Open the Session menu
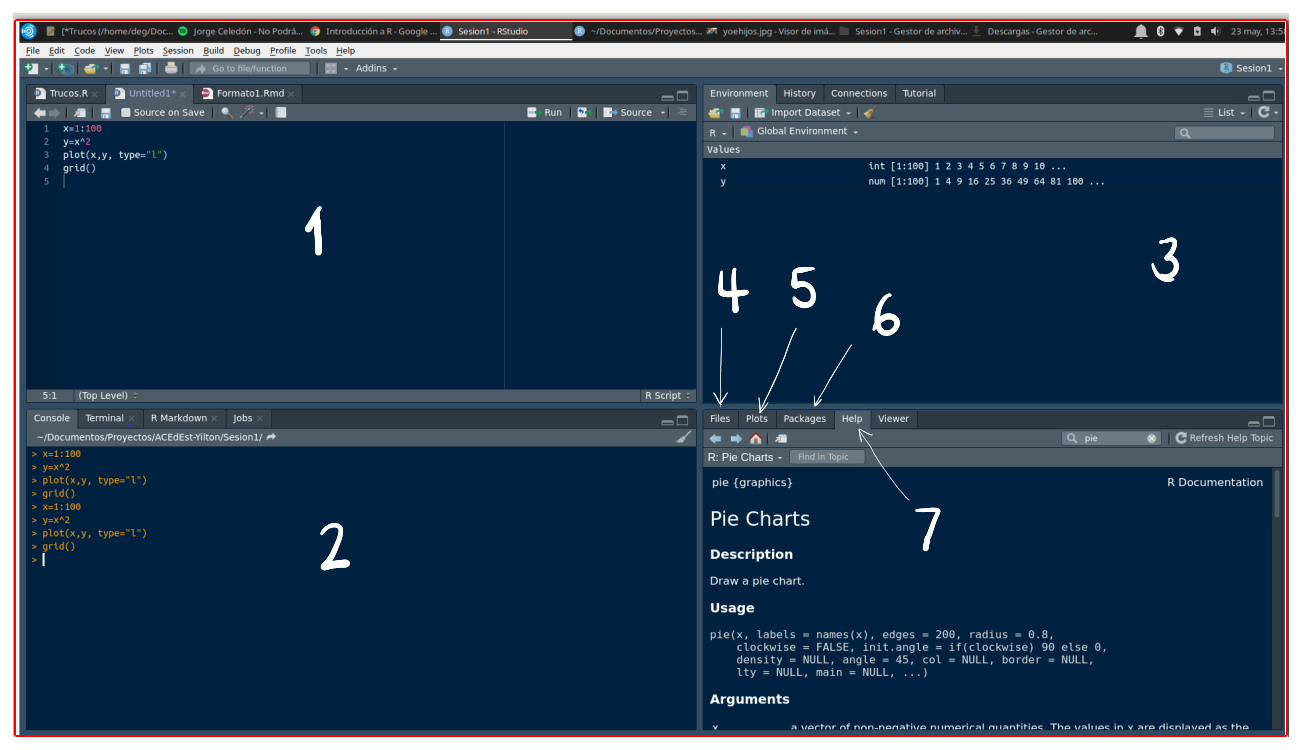 tap(178, 50)
